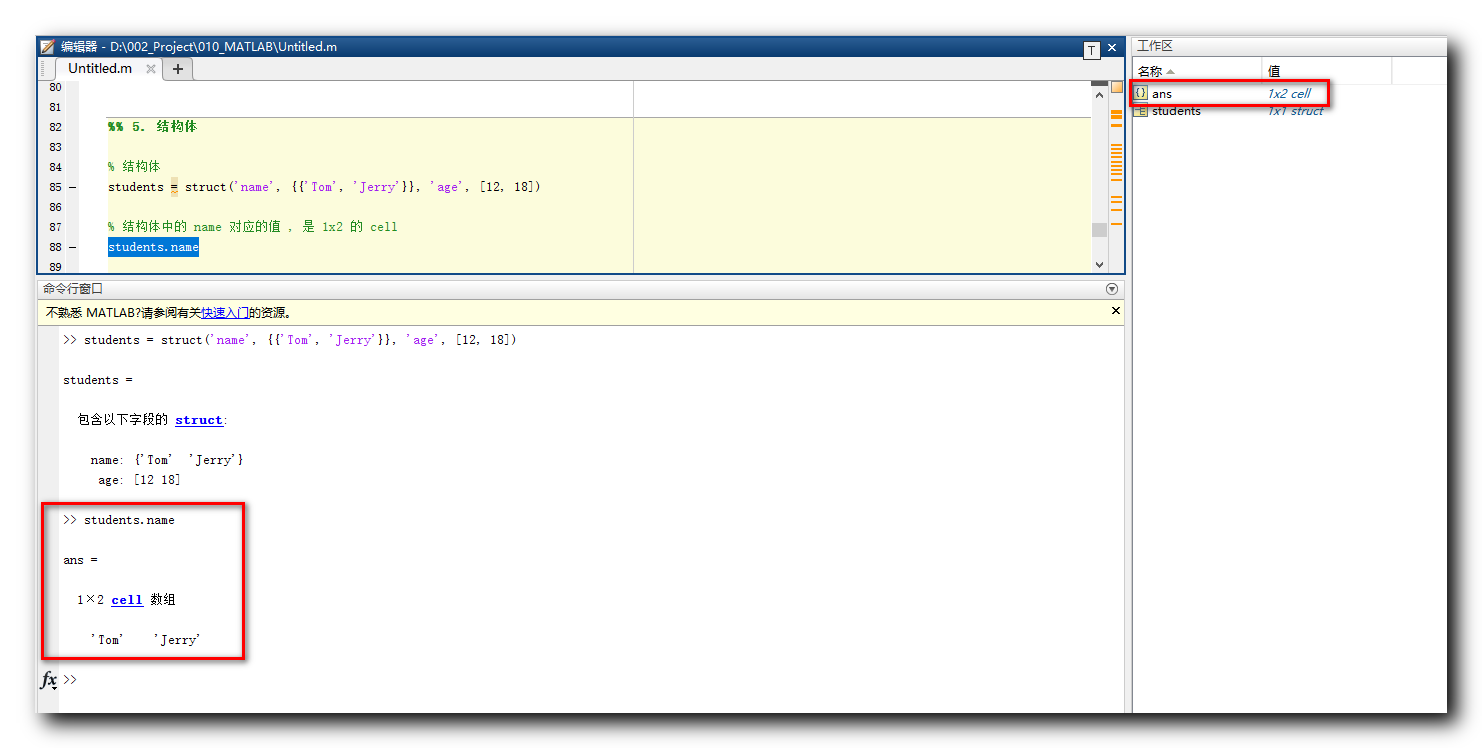Image resolution: width=1482 pixels, height=748 pixels.
Task: Click highlighted students.name in editor
Action: pos(153,247)
